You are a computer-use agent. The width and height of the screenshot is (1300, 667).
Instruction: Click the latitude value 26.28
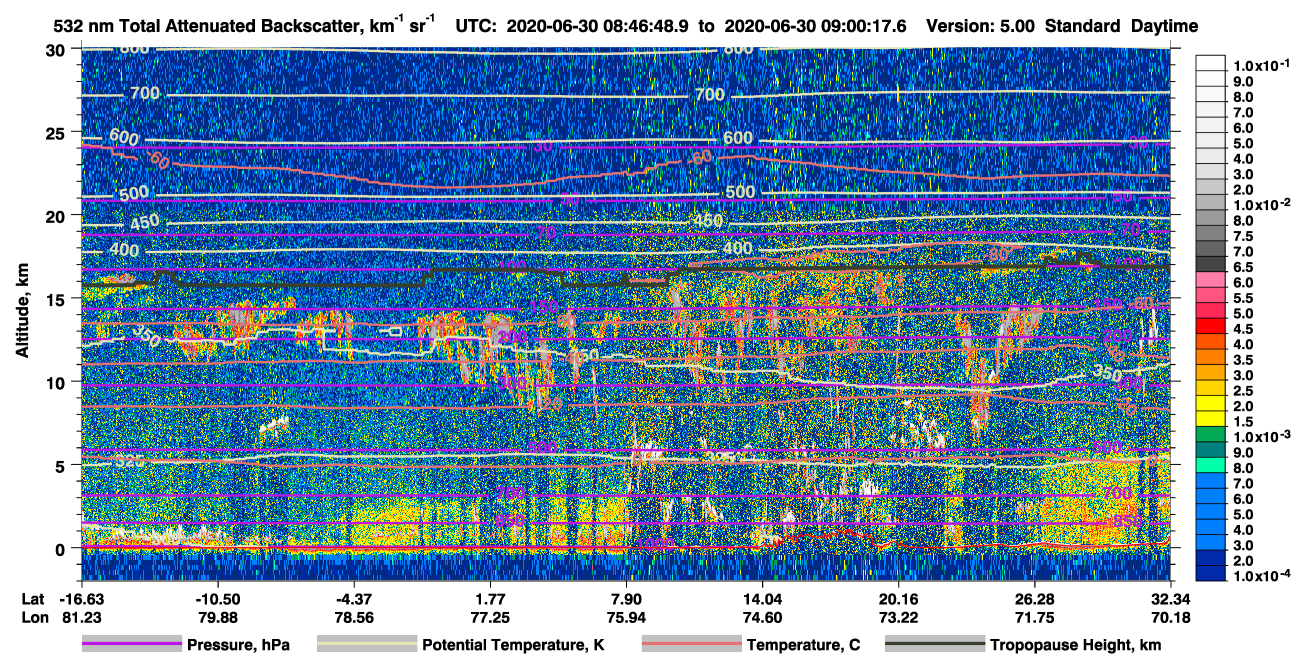click(x=1035, y=599)
